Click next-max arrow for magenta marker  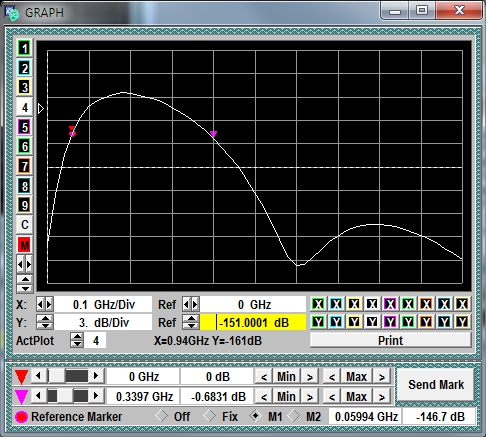point(382,397)
